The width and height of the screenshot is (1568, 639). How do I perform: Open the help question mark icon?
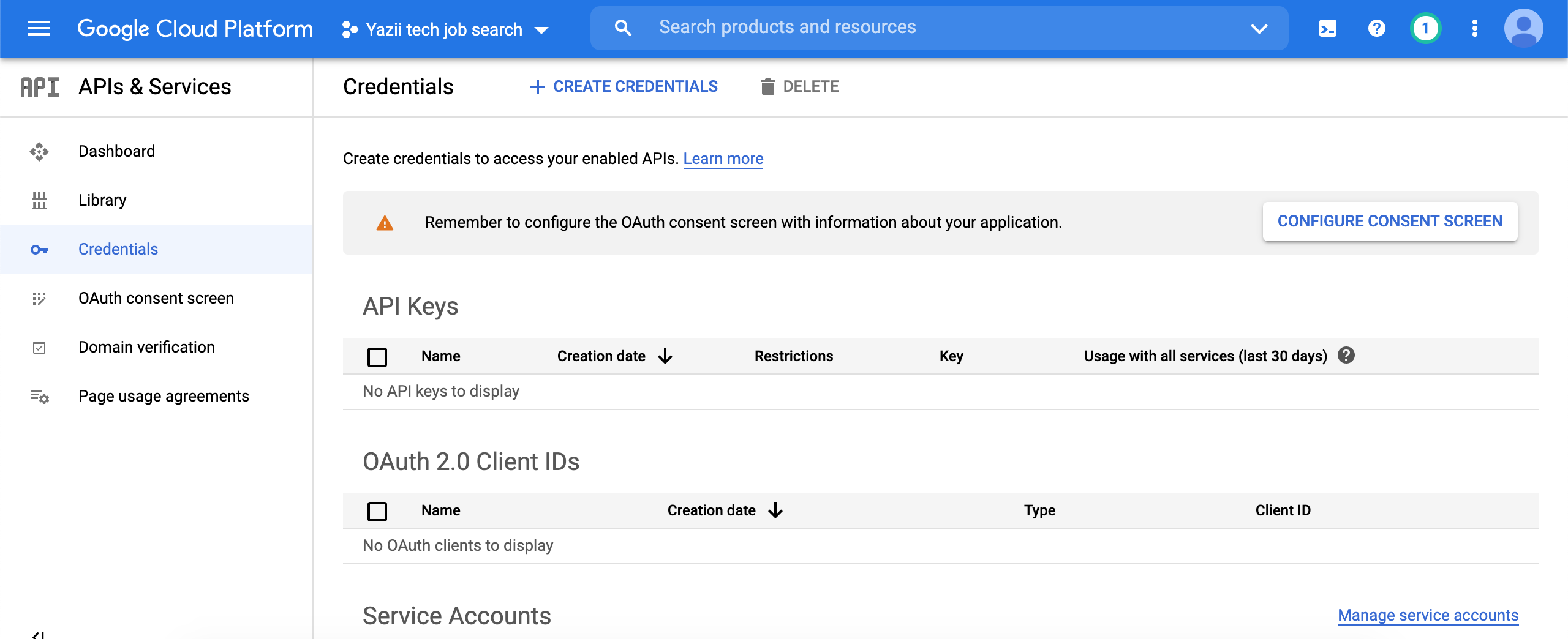[1377, 28]
